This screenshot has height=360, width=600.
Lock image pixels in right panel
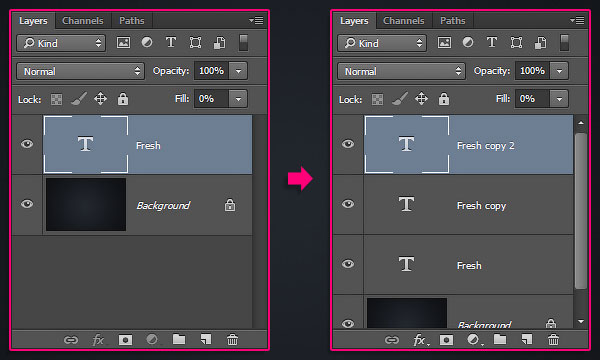tap(400, 99)
